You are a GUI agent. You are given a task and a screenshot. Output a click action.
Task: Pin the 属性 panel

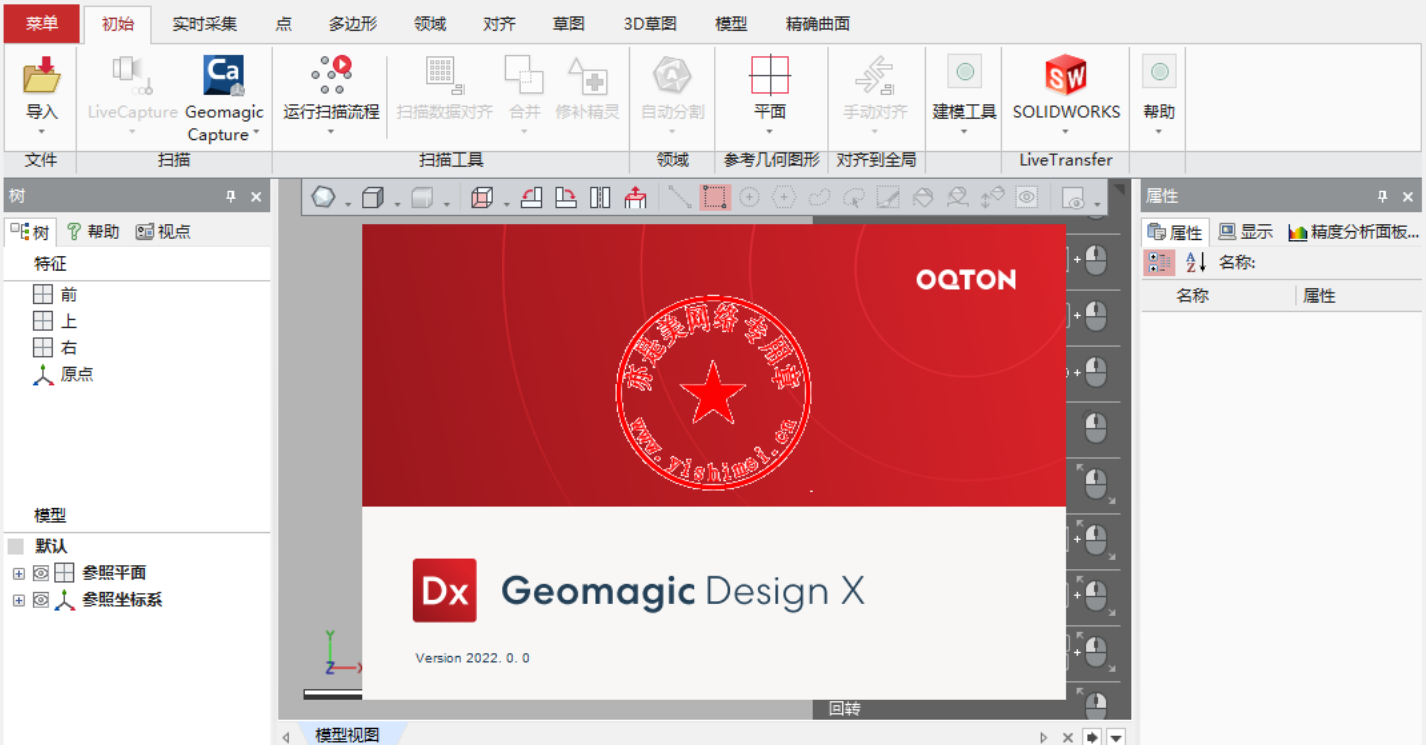(x=1383, y=197)
